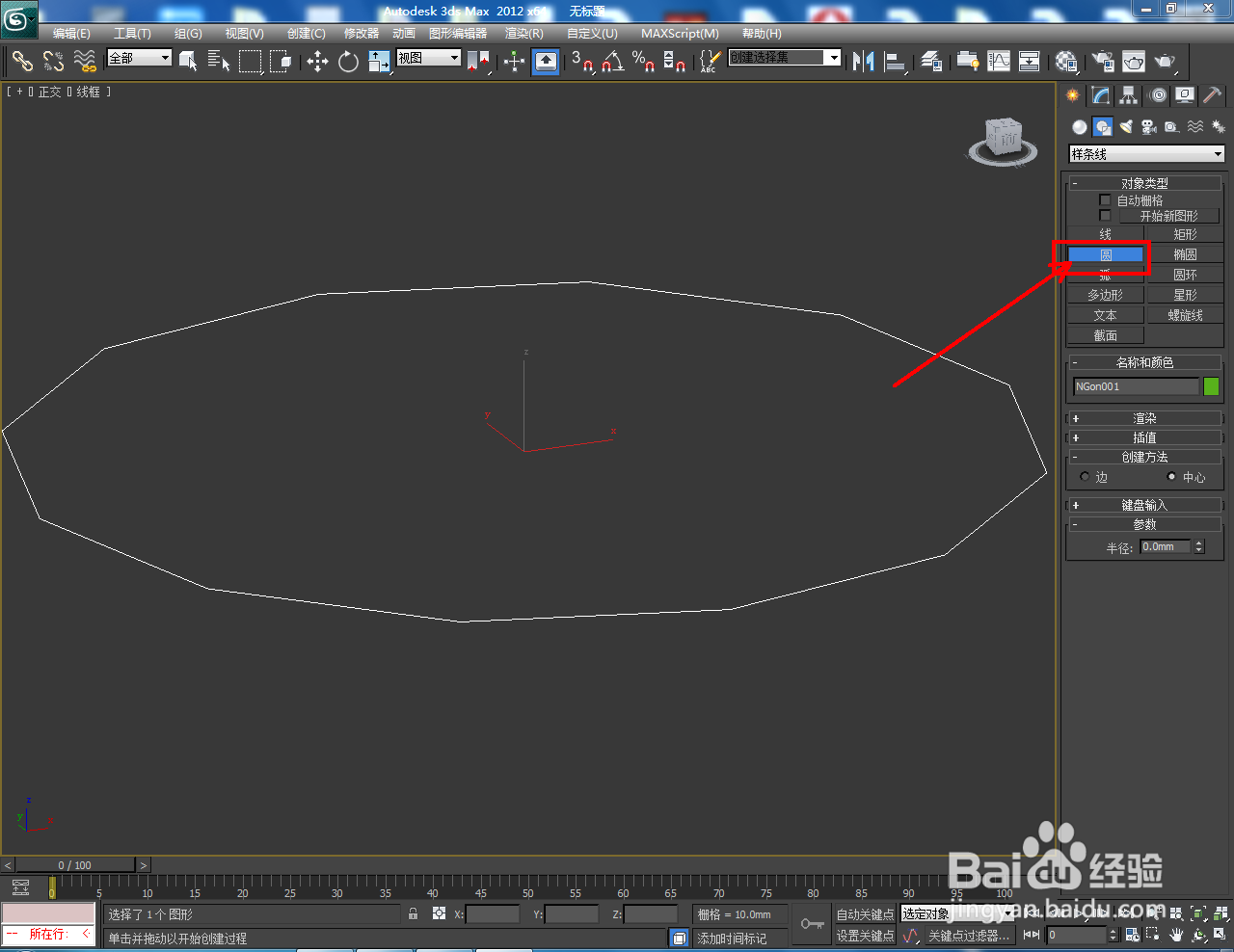Viewport: 1234px width, 952px height.
Task: Select the Cameras creation icon
Action: click(x=1148, y=126)
